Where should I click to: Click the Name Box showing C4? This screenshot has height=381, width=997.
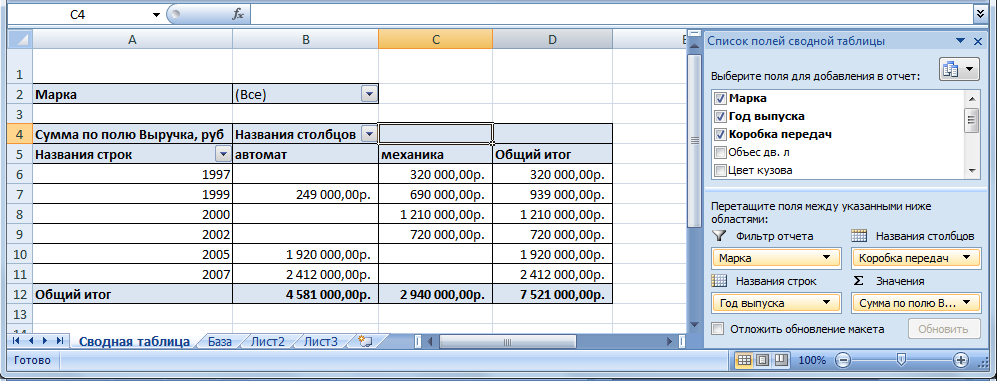point(78,15)
